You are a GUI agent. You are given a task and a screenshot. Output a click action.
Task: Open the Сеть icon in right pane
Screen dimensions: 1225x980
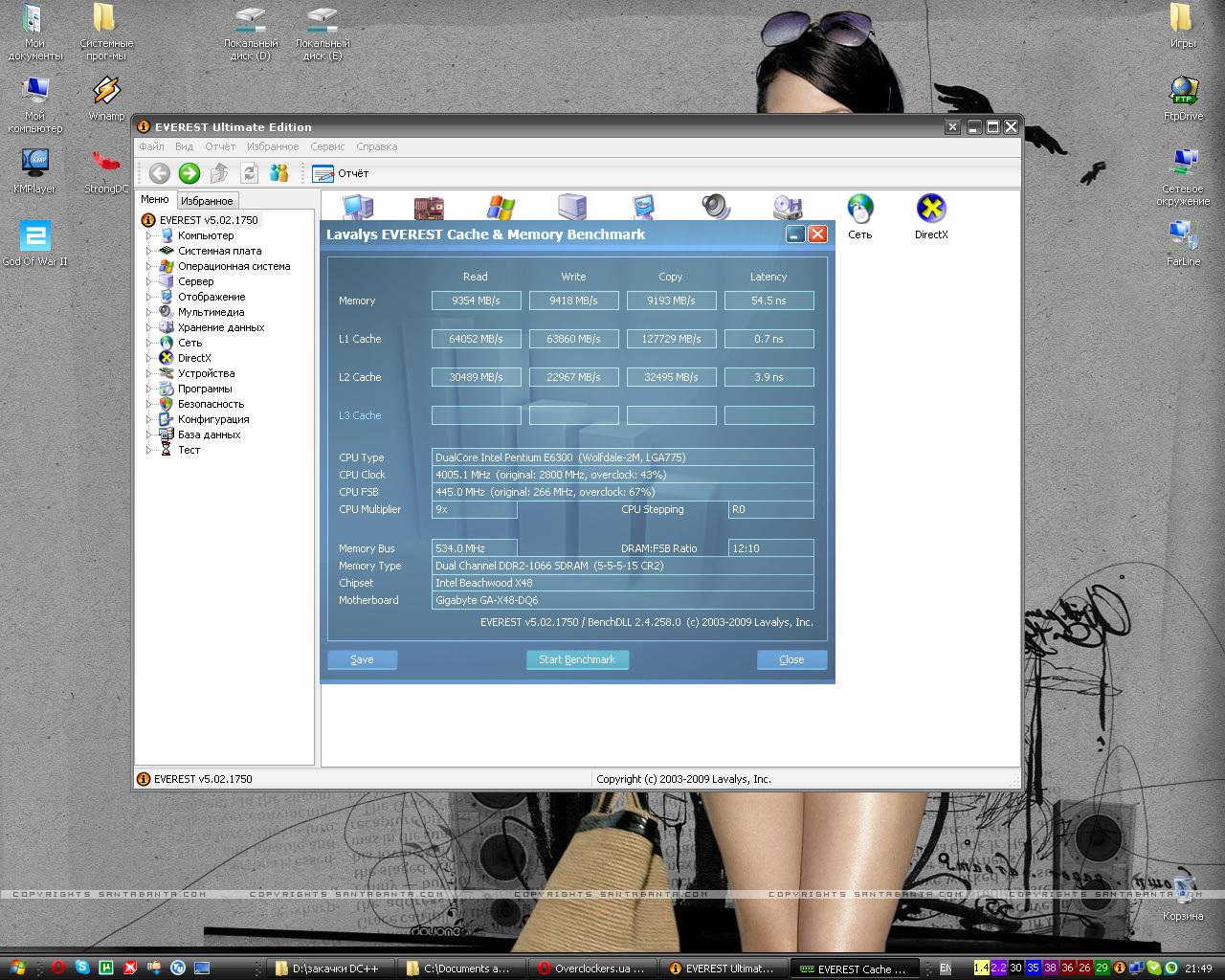click(860, 216)
